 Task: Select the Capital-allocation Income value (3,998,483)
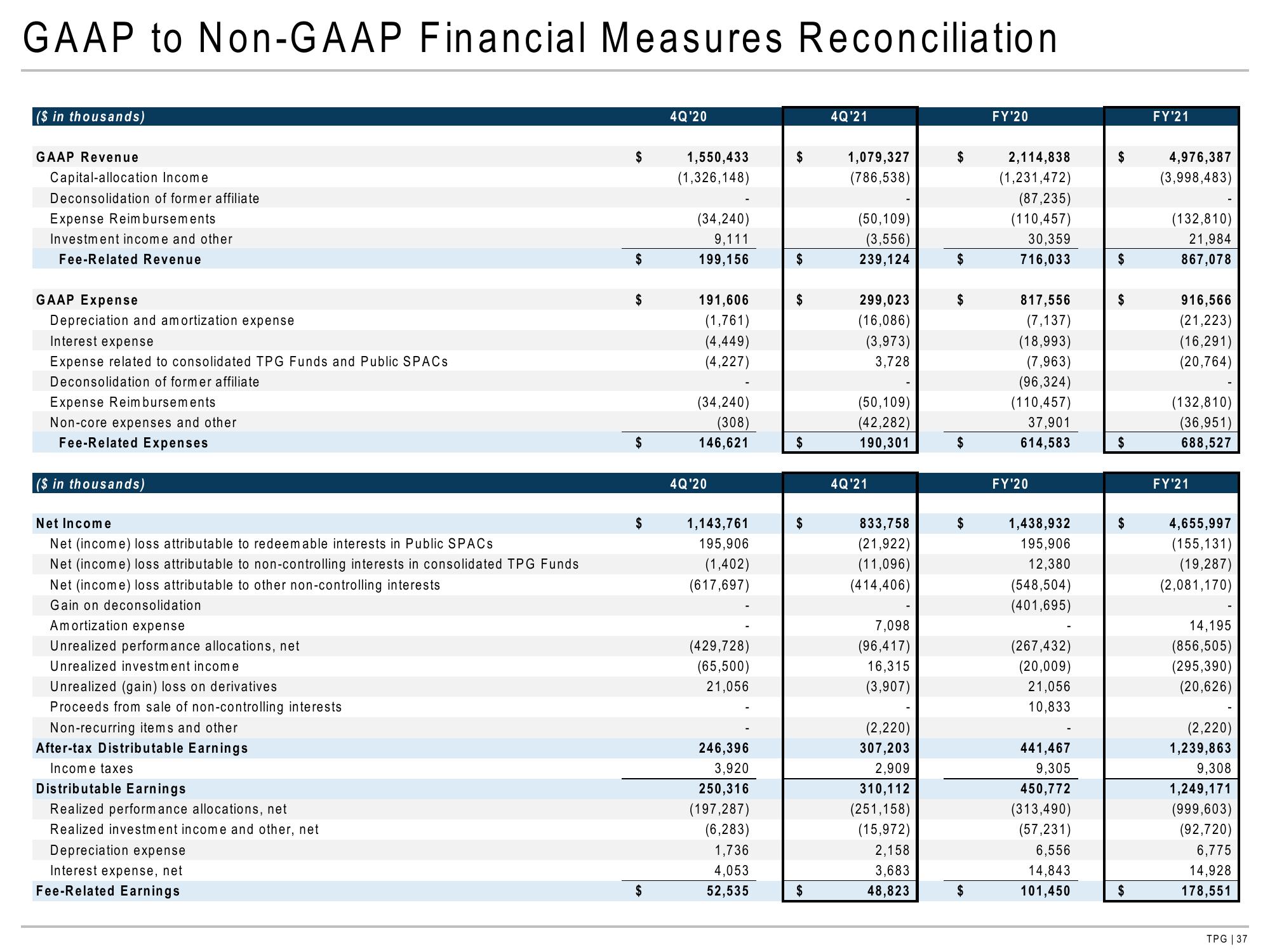[x=1196, y=178]
